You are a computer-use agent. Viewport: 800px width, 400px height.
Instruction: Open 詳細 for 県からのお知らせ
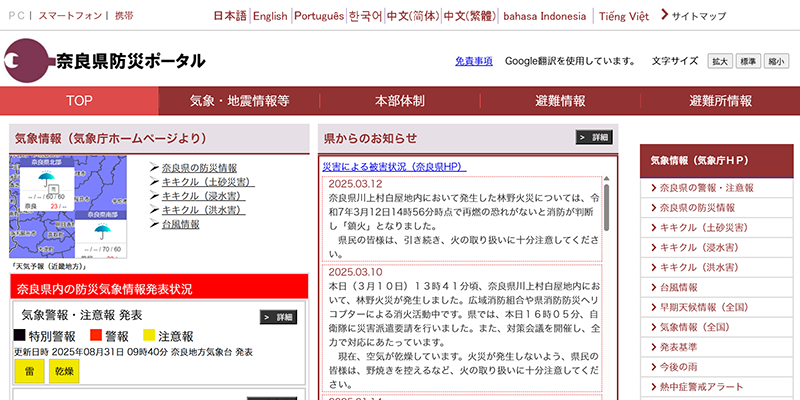pos(594,137)
